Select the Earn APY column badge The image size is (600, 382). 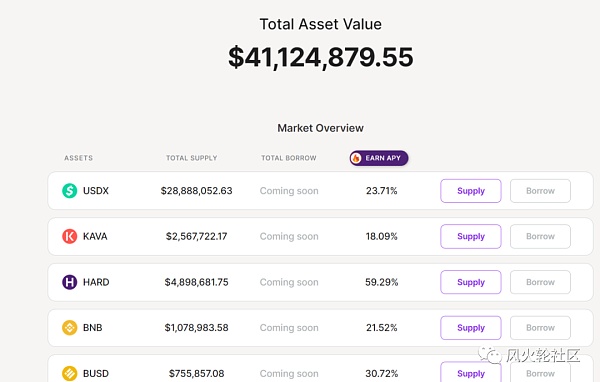point(379,158)
